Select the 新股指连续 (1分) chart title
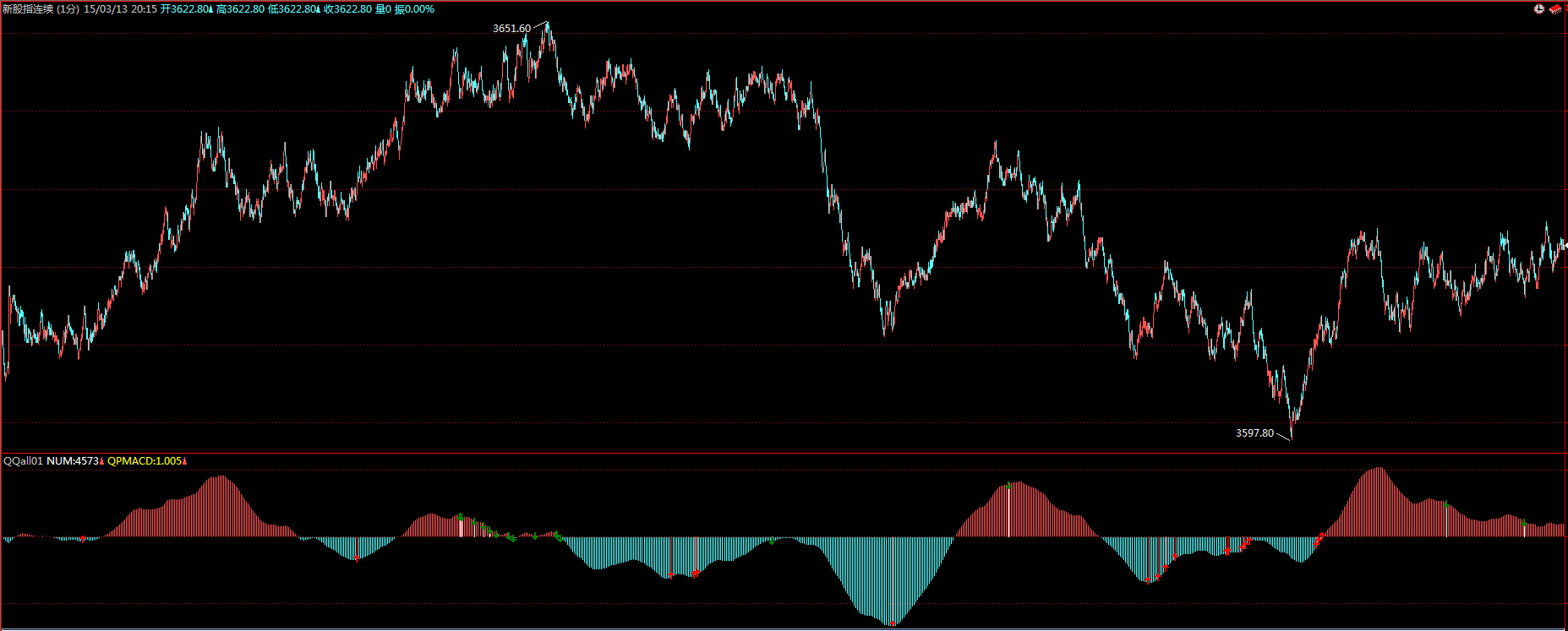 (41, 9)
